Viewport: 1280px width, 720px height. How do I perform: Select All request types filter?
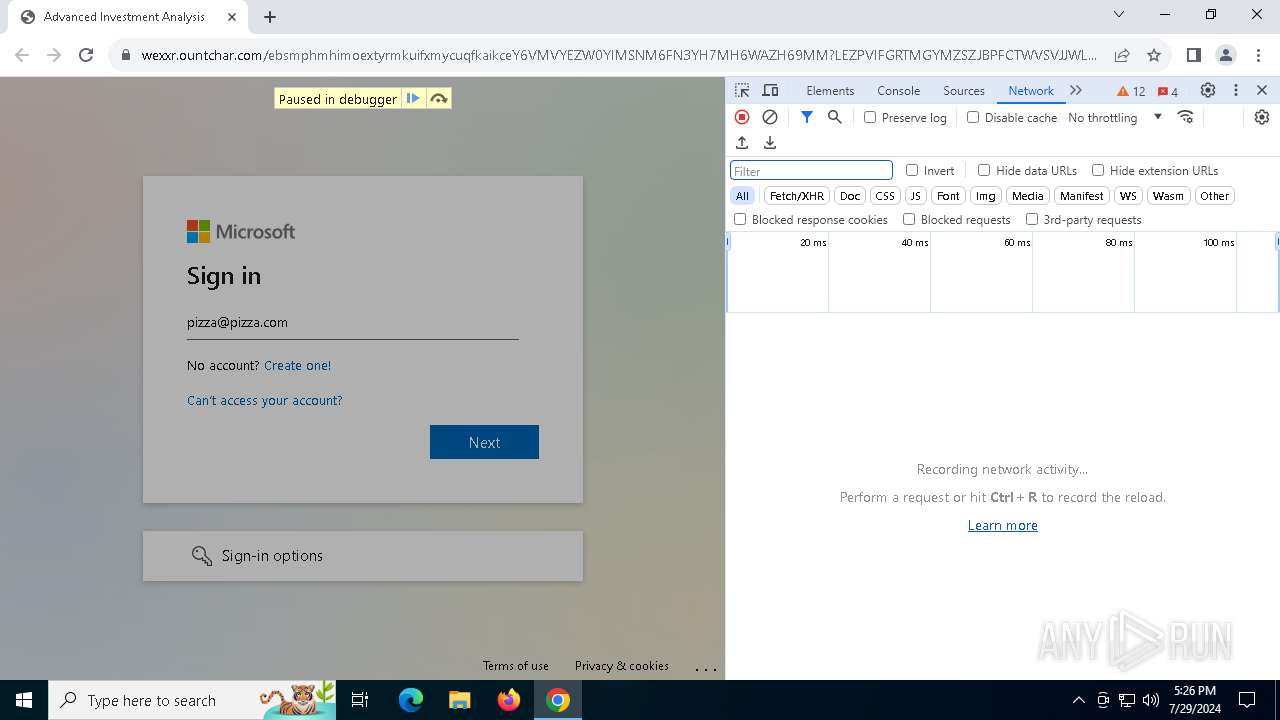coord(742,196)
